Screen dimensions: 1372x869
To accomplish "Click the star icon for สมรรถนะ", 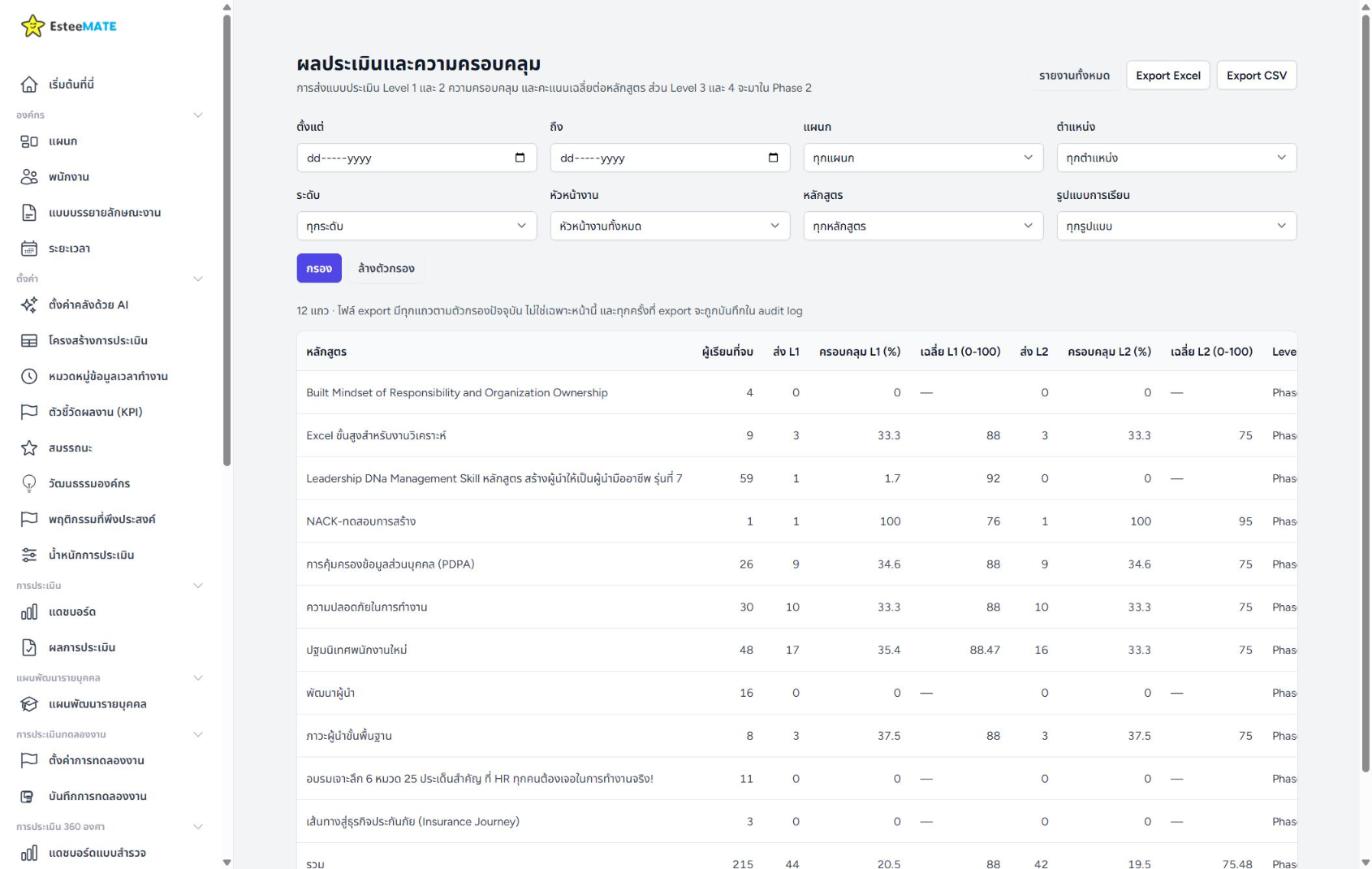I will [x=30, y=448].
